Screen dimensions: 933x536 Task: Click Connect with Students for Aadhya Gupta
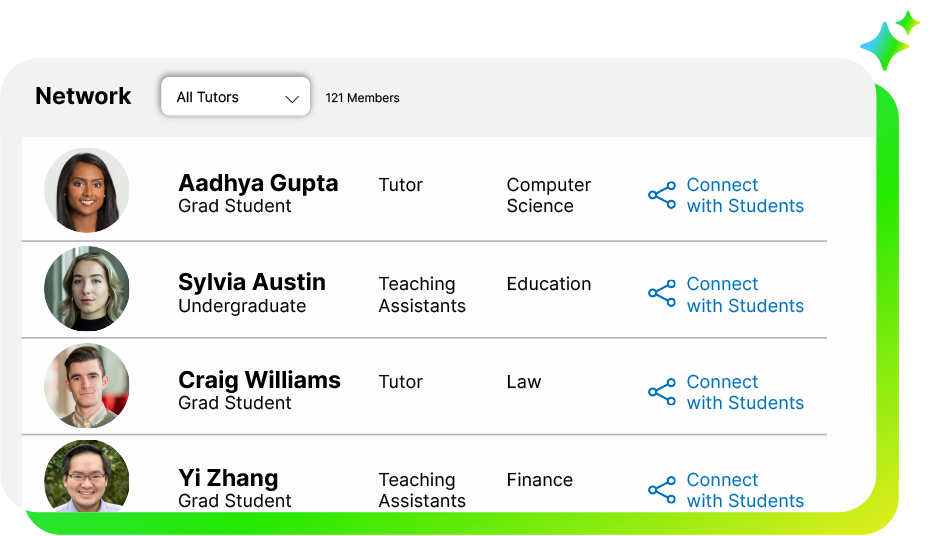(x=744, y=195)
